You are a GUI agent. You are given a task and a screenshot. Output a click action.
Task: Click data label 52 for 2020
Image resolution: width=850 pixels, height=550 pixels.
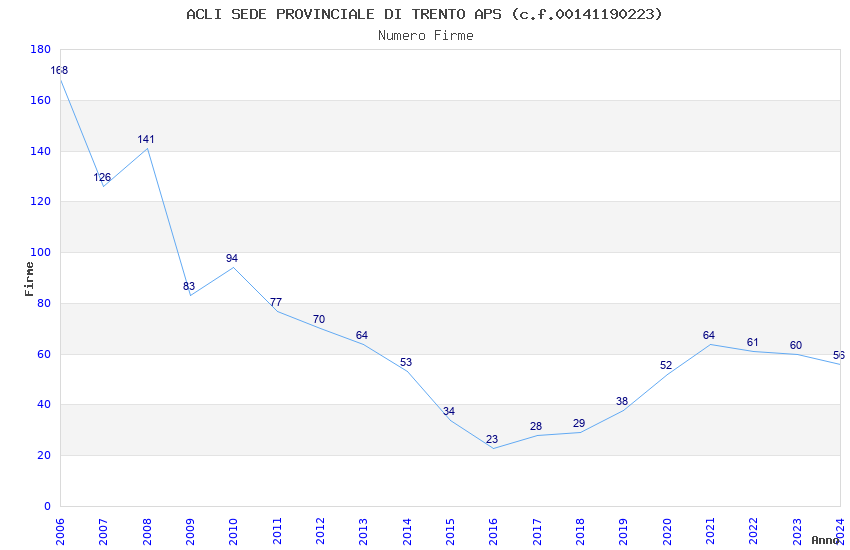pos(666,365)
